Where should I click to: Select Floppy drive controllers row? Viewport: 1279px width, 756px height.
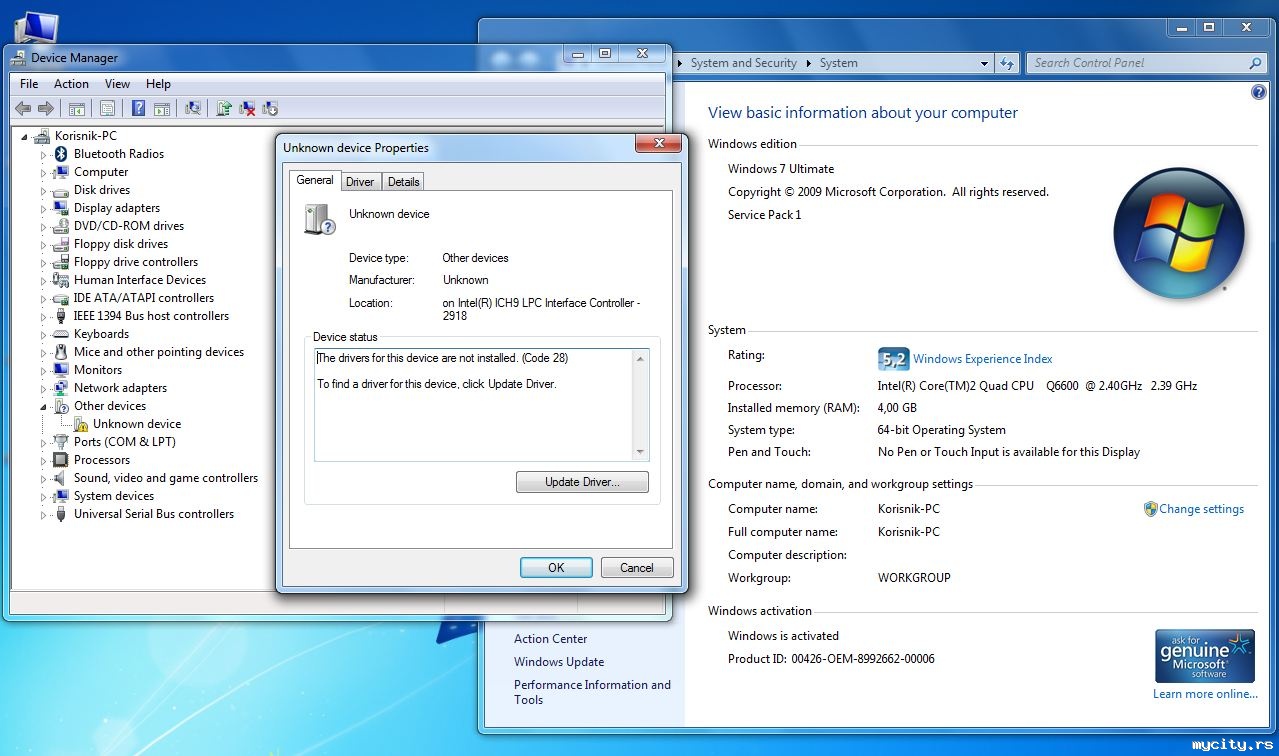pyautogui.click(x=136, y=262)
